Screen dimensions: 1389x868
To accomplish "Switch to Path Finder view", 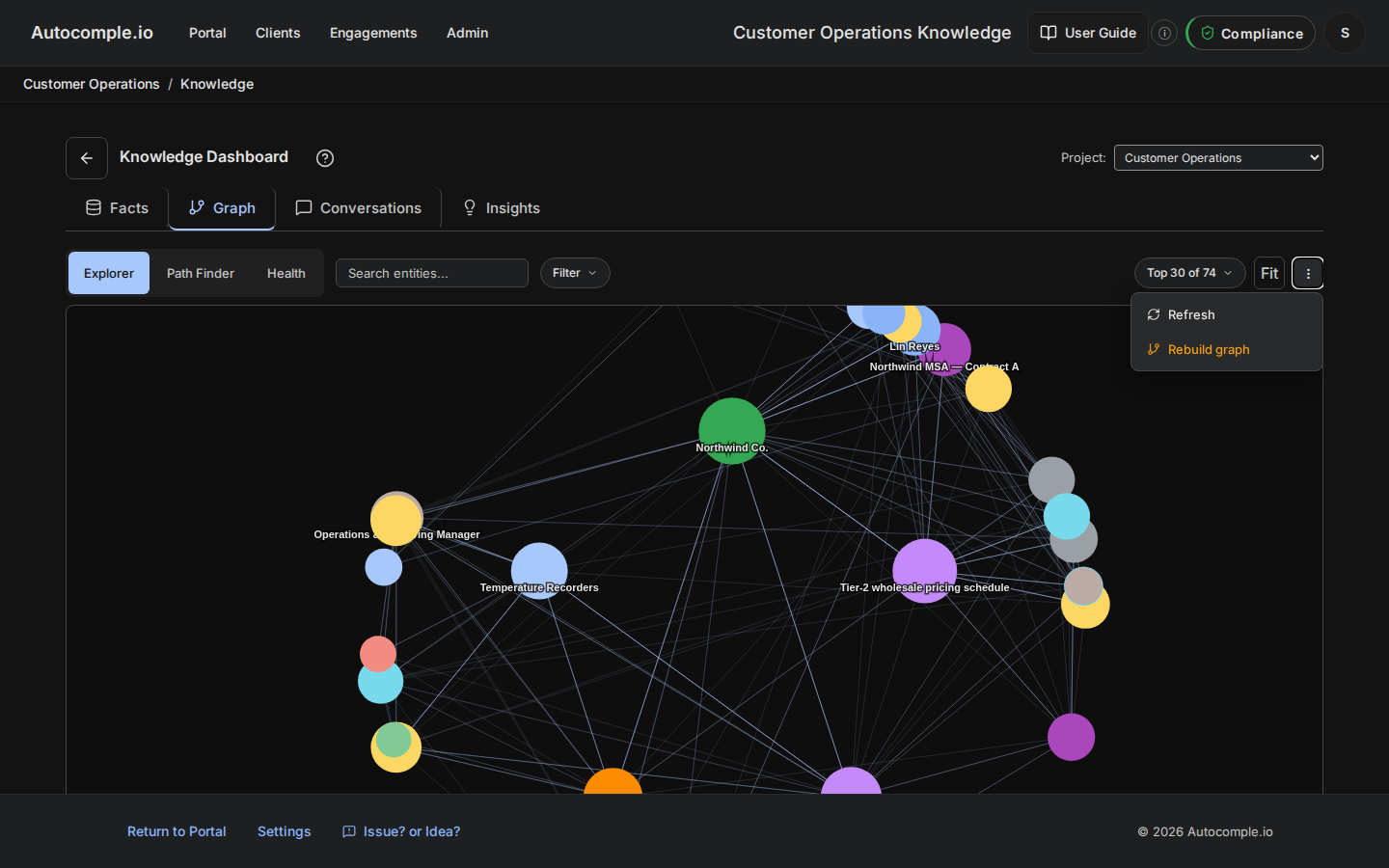I will point(201,273).
